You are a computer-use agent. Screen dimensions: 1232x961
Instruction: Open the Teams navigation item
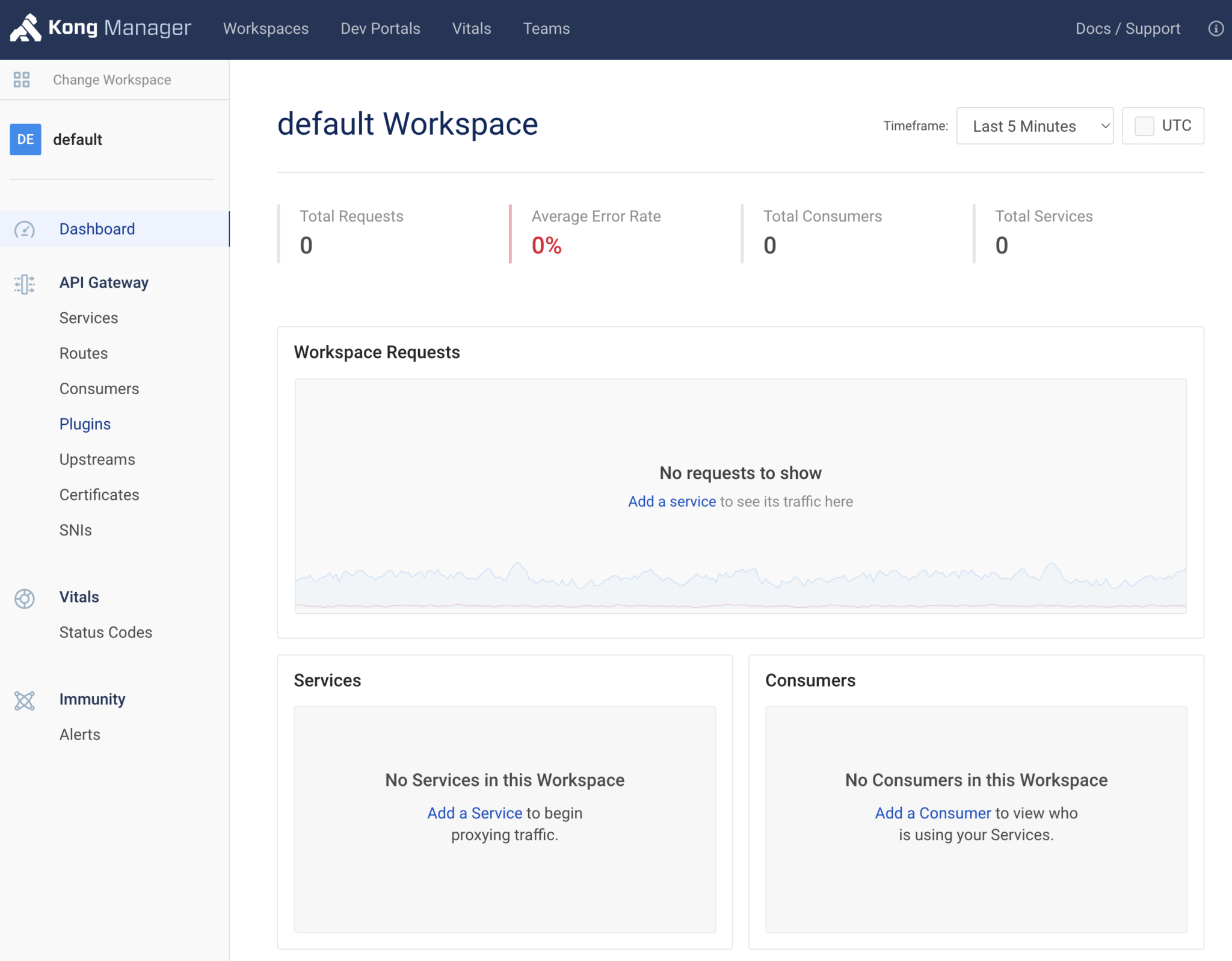pyautogui.click(x=546, y=28)
